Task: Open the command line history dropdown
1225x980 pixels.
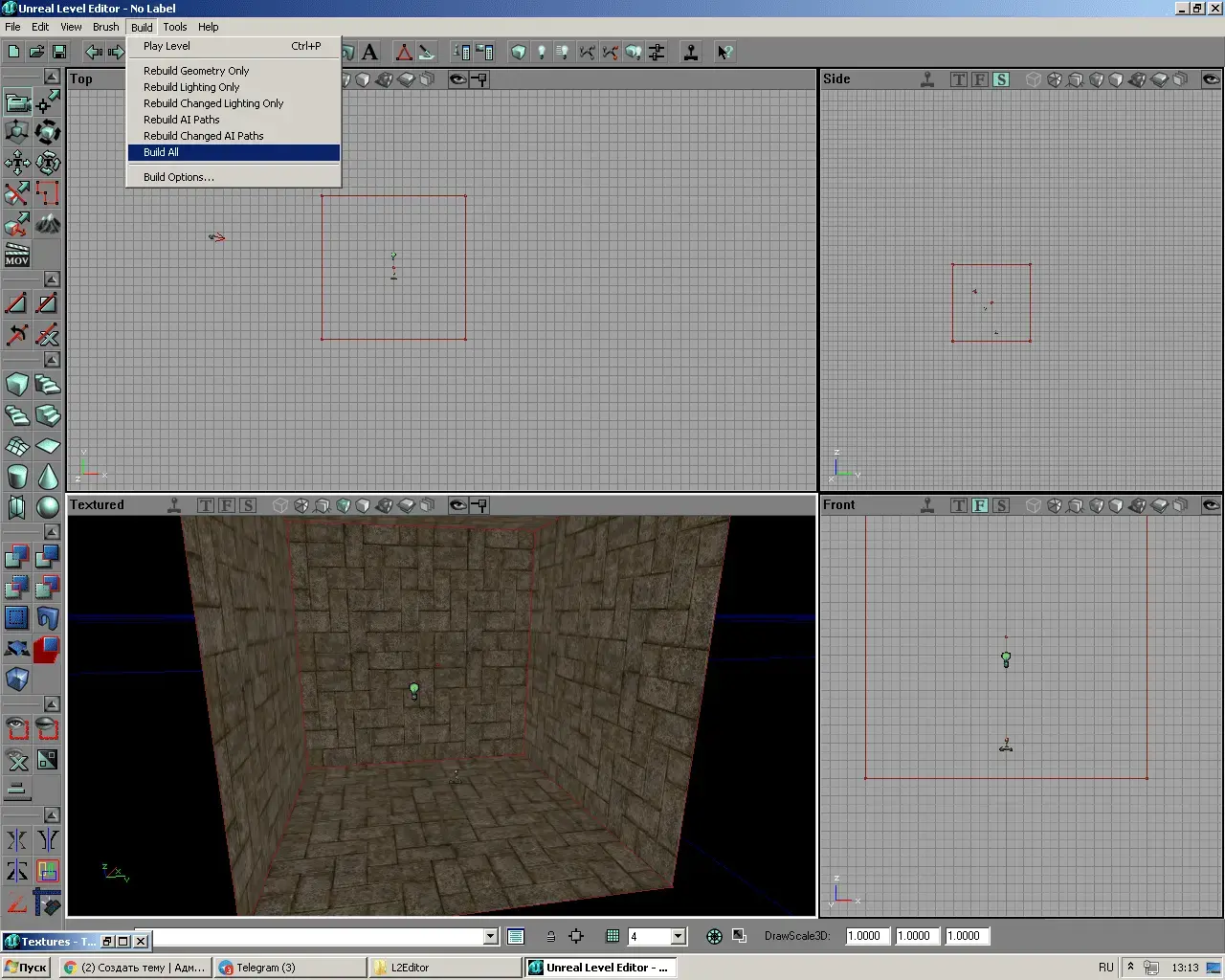Action: tap(491, 936)
